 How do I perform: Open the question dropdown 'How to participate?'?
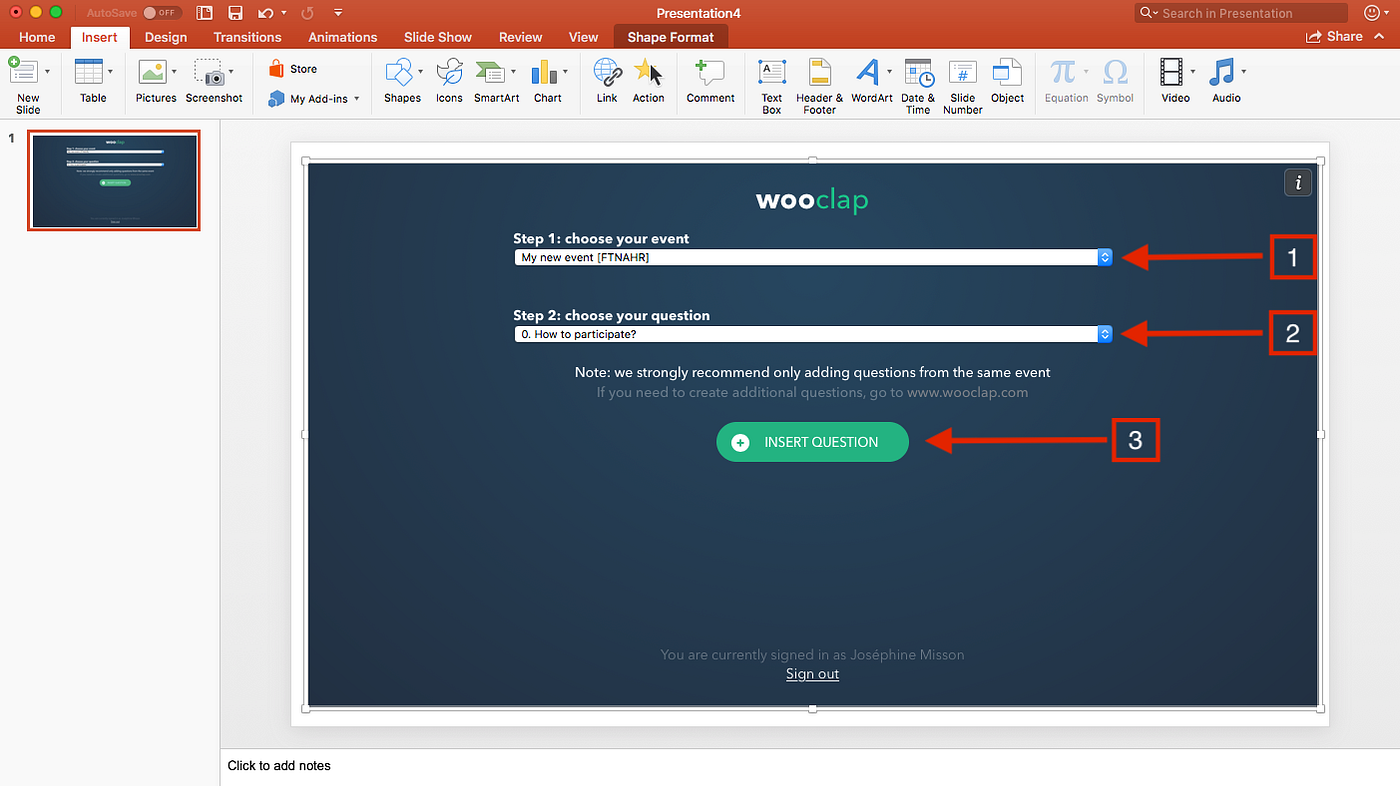click(x=812, y=334)
